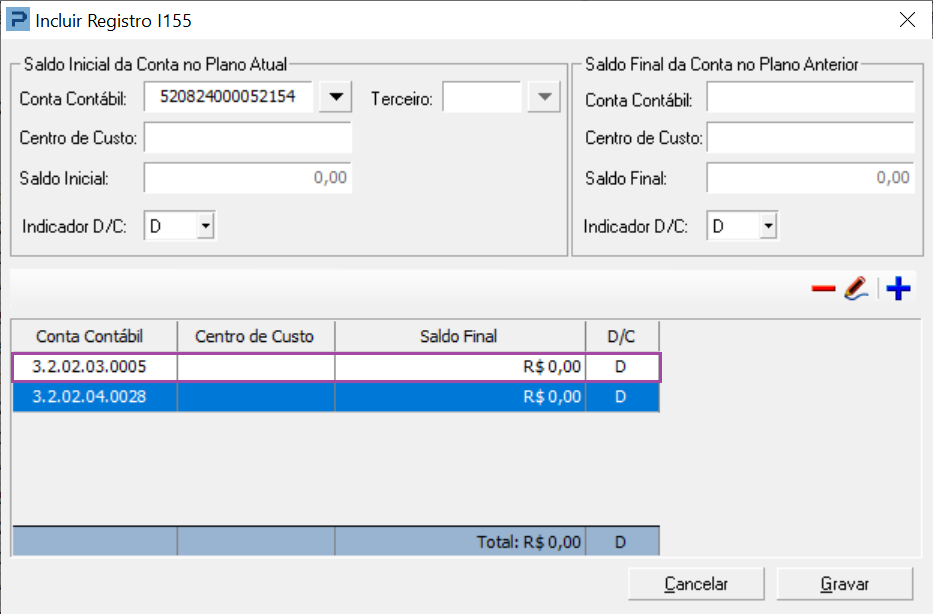
Task: Open Indicador D/C dropdown in Plano Anterior
Action: (767, 226)
